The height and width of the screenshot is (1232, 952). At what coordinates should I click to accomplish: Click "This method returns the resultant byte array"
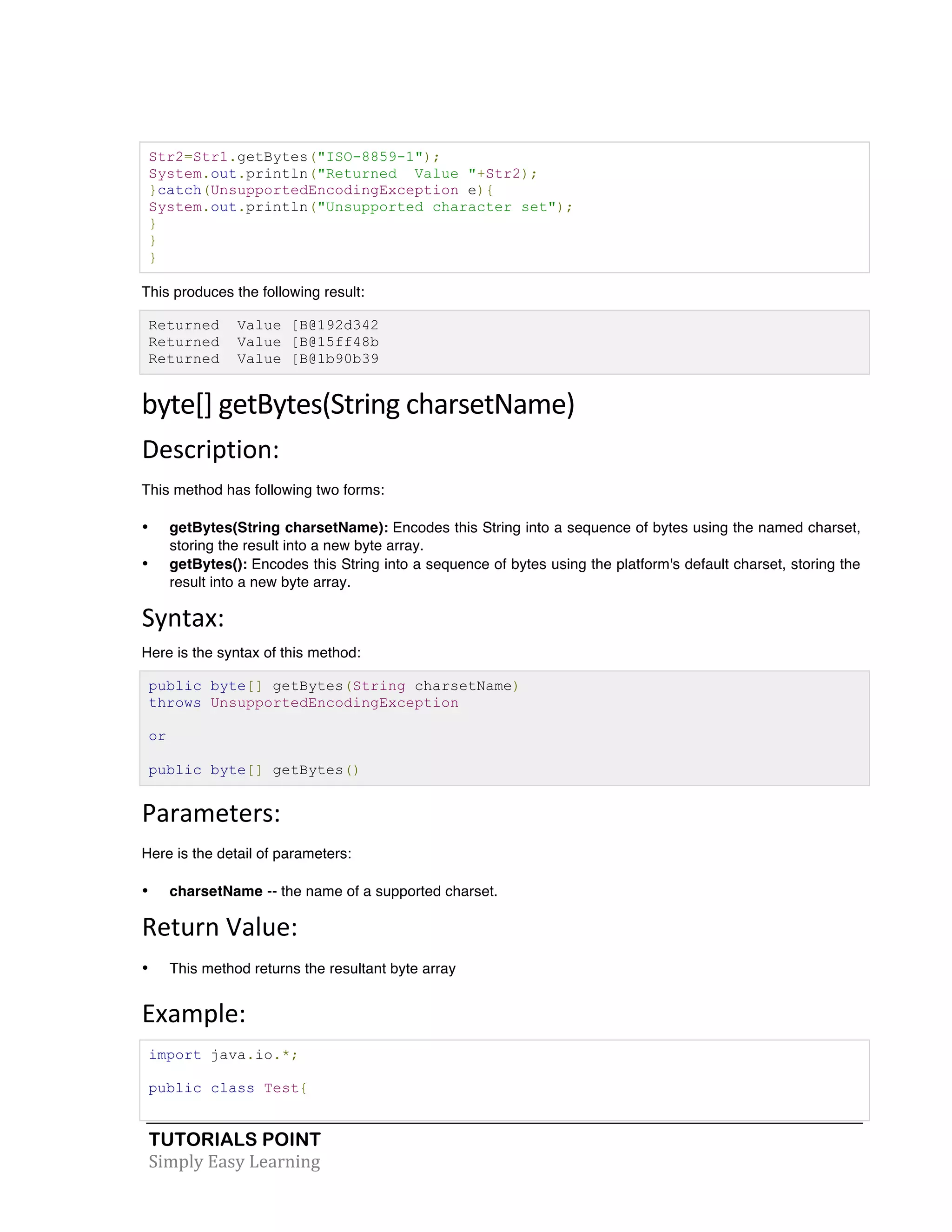(312, 968)
